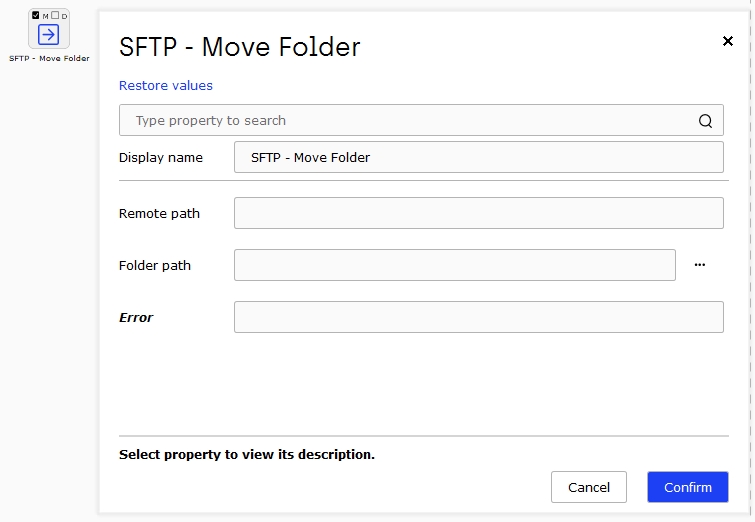Select the Display name property label

point(160,158)
